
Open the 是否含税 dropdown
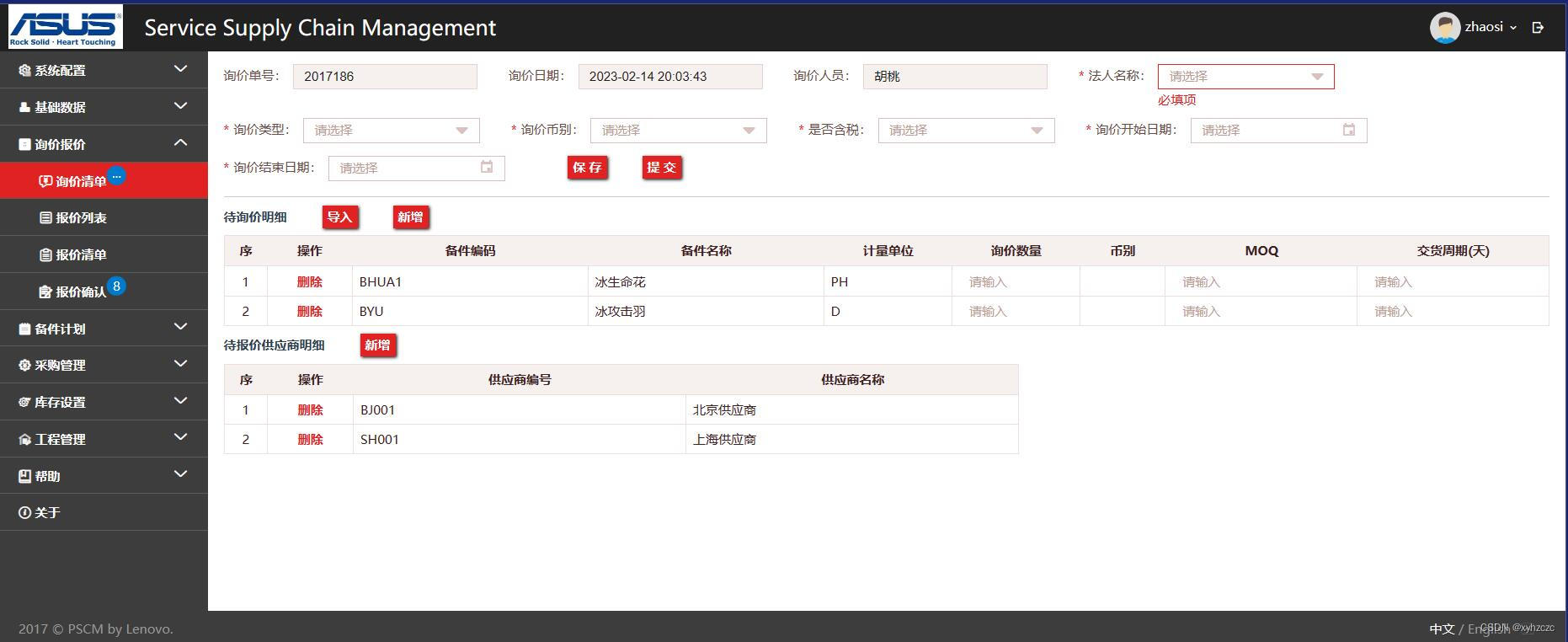pos(967,131)
